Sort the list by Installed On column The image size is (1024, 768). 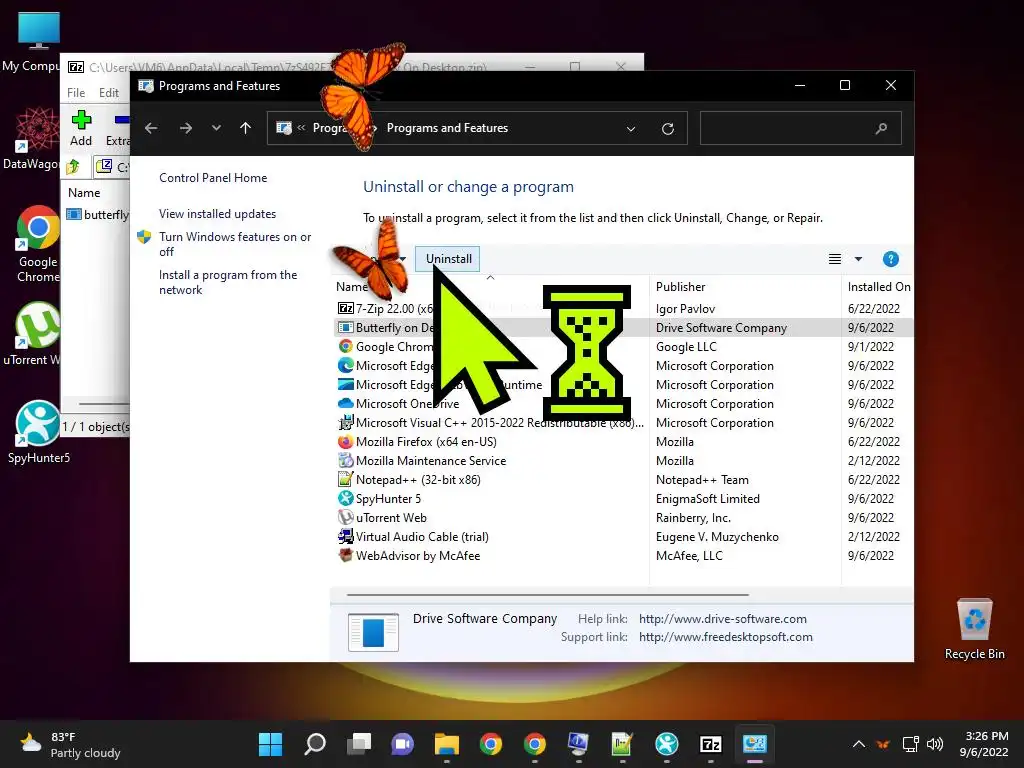point(878,287)
